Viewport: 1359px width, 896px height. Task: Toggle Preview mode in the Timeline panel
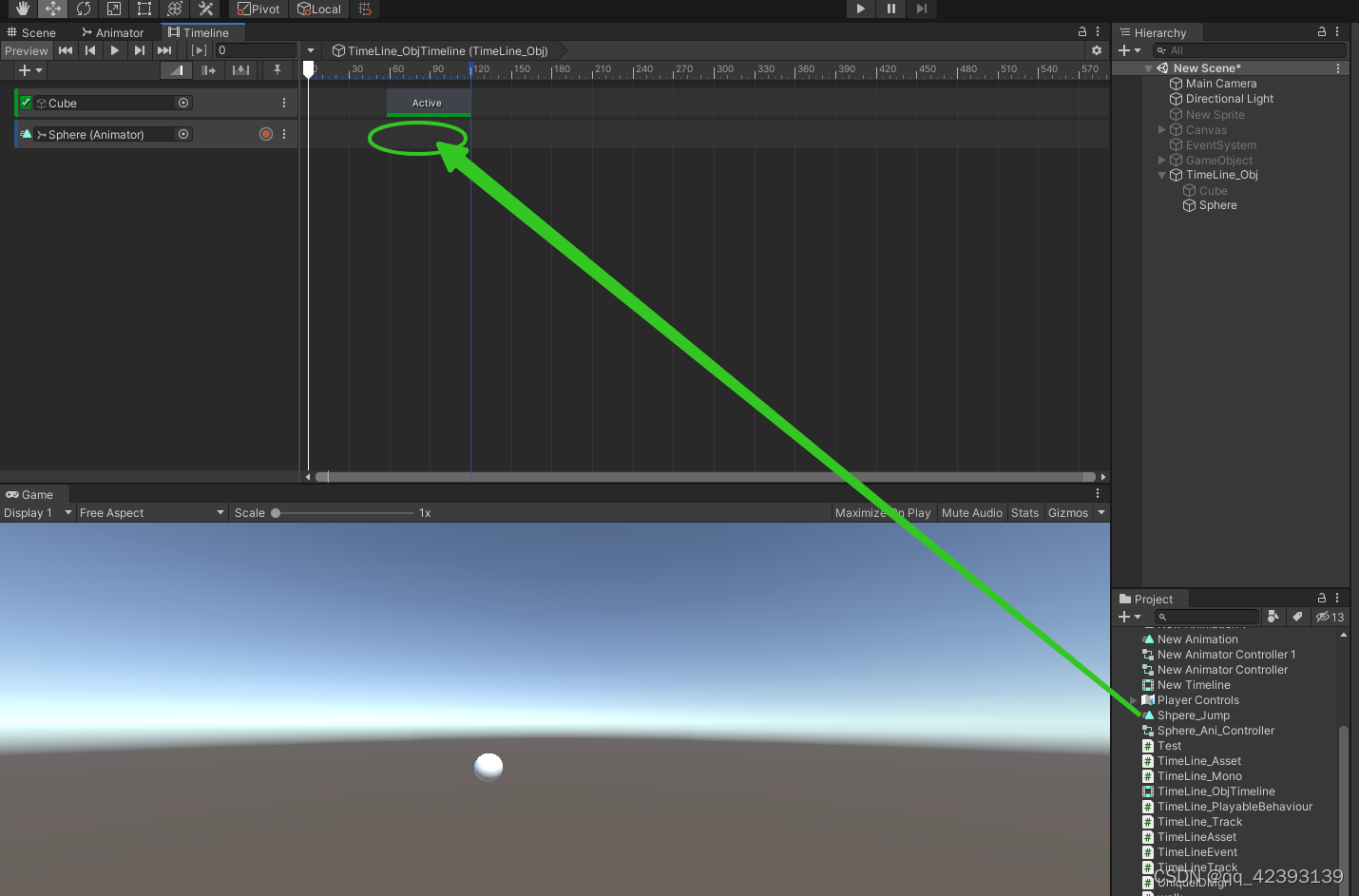27,50
